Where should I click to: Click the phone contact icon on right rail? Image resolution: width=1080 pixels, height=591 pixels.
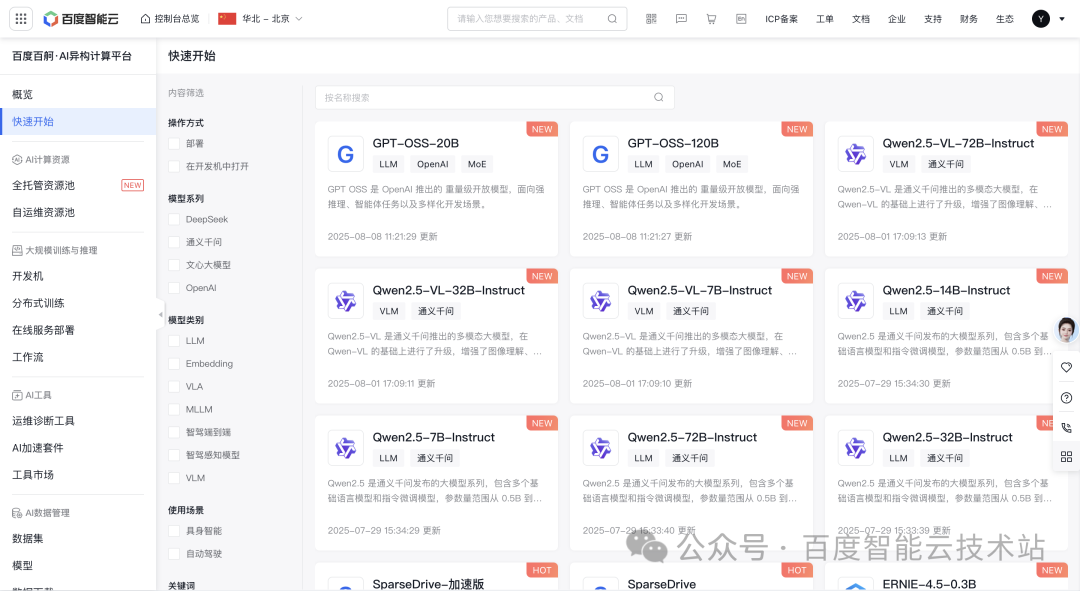(x=1066, y=427)
